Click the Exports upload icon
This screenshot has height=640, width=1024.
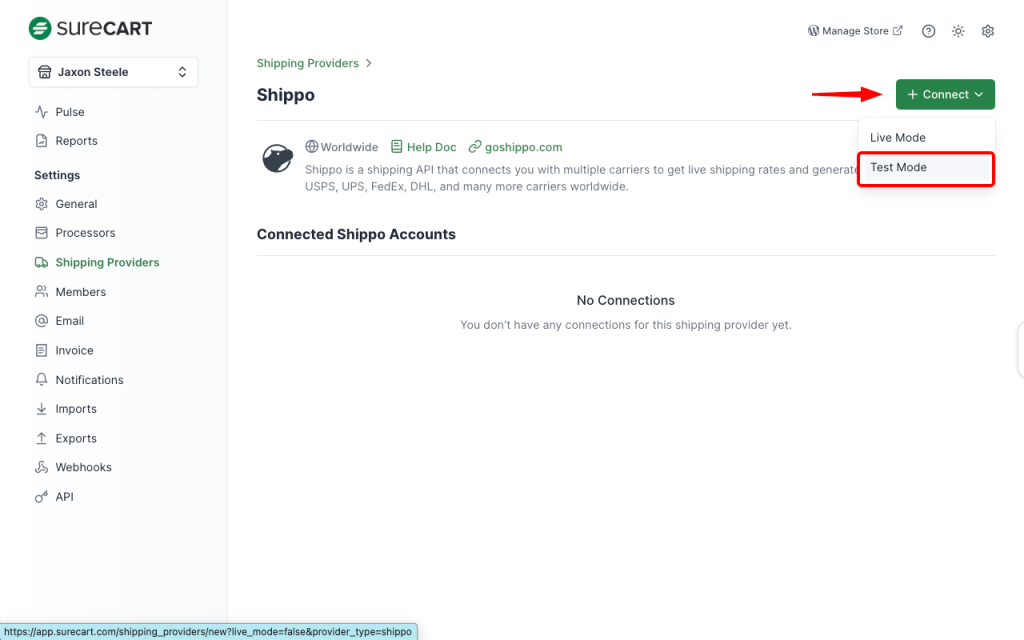(41, 438)
